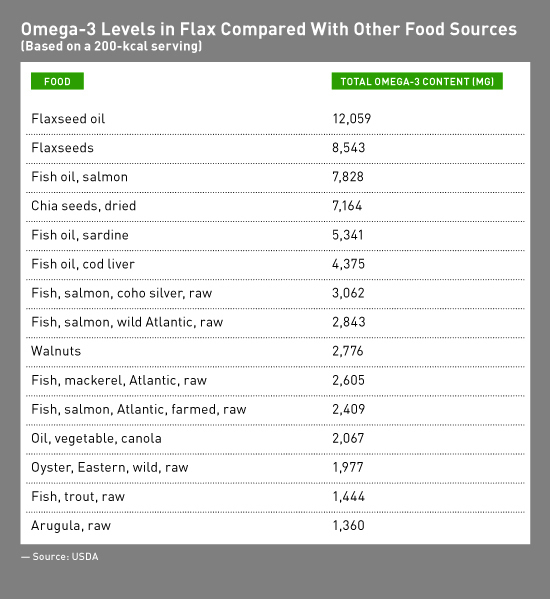Select Fish, salmon, coho silver, raw

[x=121, y=293]
